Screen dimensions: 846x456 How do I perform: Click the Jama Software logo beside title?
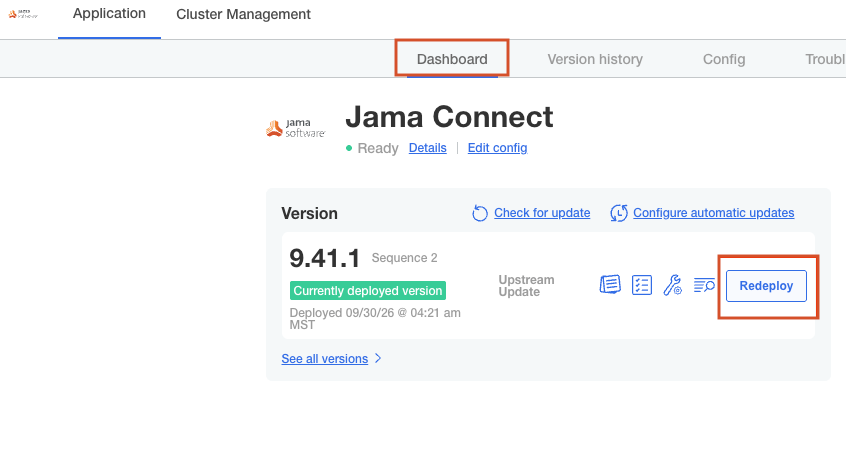coord(296,128)
